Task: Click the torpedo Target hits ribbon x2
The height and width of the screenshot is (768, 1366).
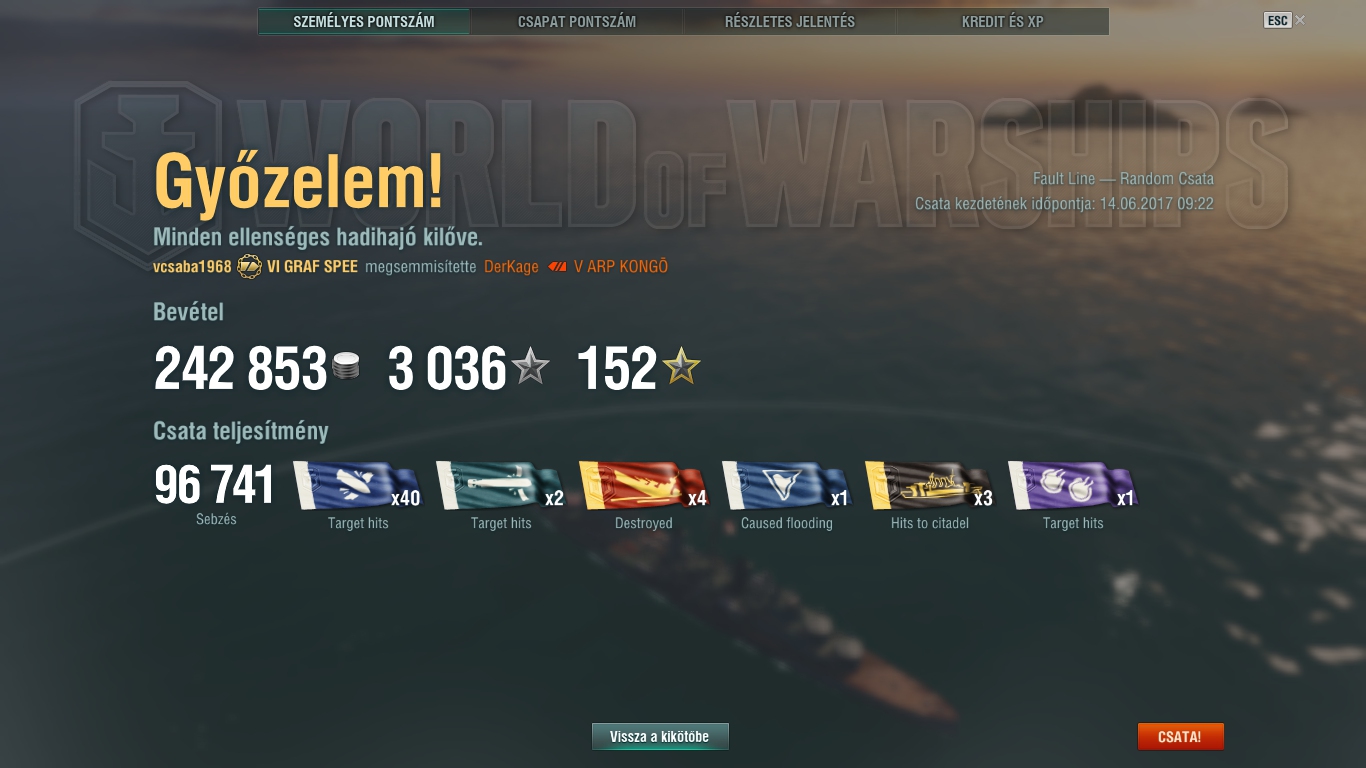Action: click(501, 486)
